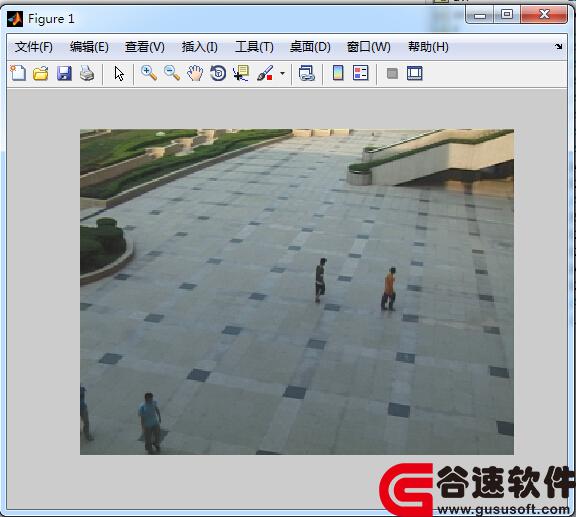Image resolution: width=576 pixels, height=517 pixels.
Task: Activate the Zoom In magnifier tool
Action: [149, 73]
